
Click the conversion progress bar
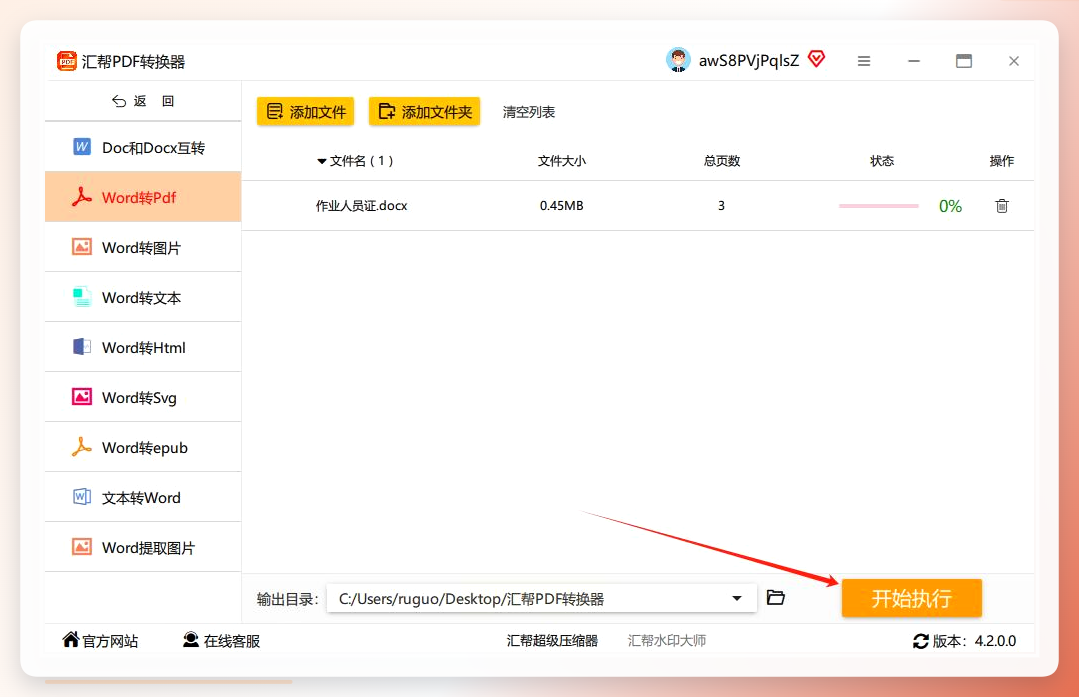pyautogui.click(x=879, y=206)
